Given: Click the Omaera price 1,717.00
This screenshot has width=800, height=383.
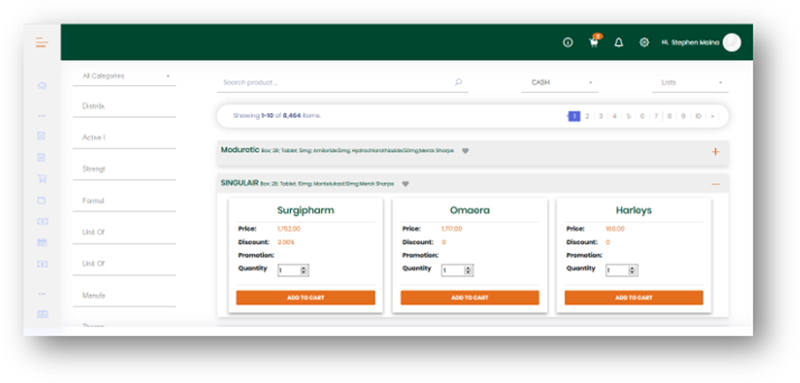Looking at the screenshot, I should click(452, 229).
